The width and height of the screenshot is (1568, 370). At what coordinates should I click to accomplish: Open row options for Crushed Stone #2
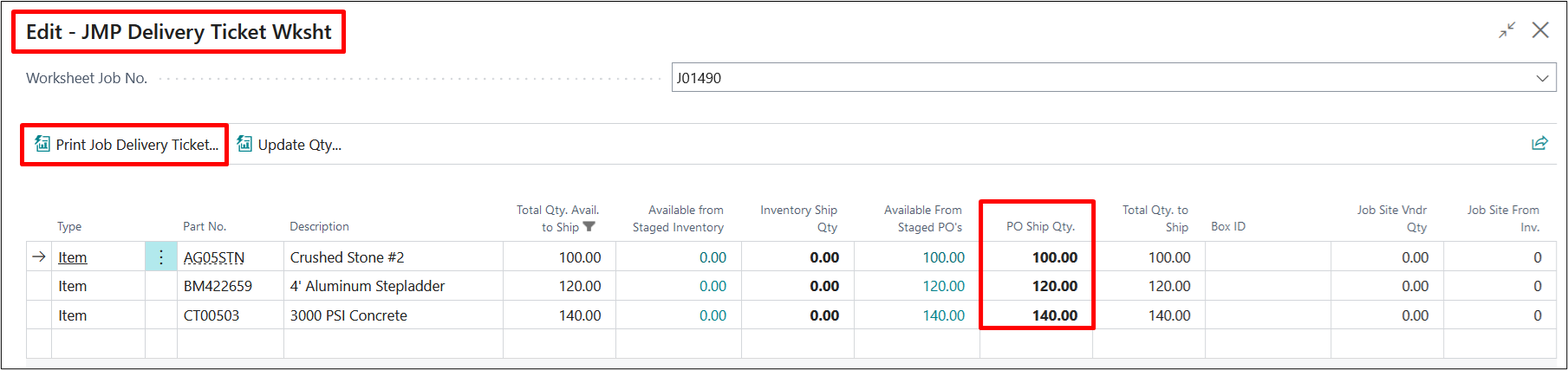click(x=160, y=257)
